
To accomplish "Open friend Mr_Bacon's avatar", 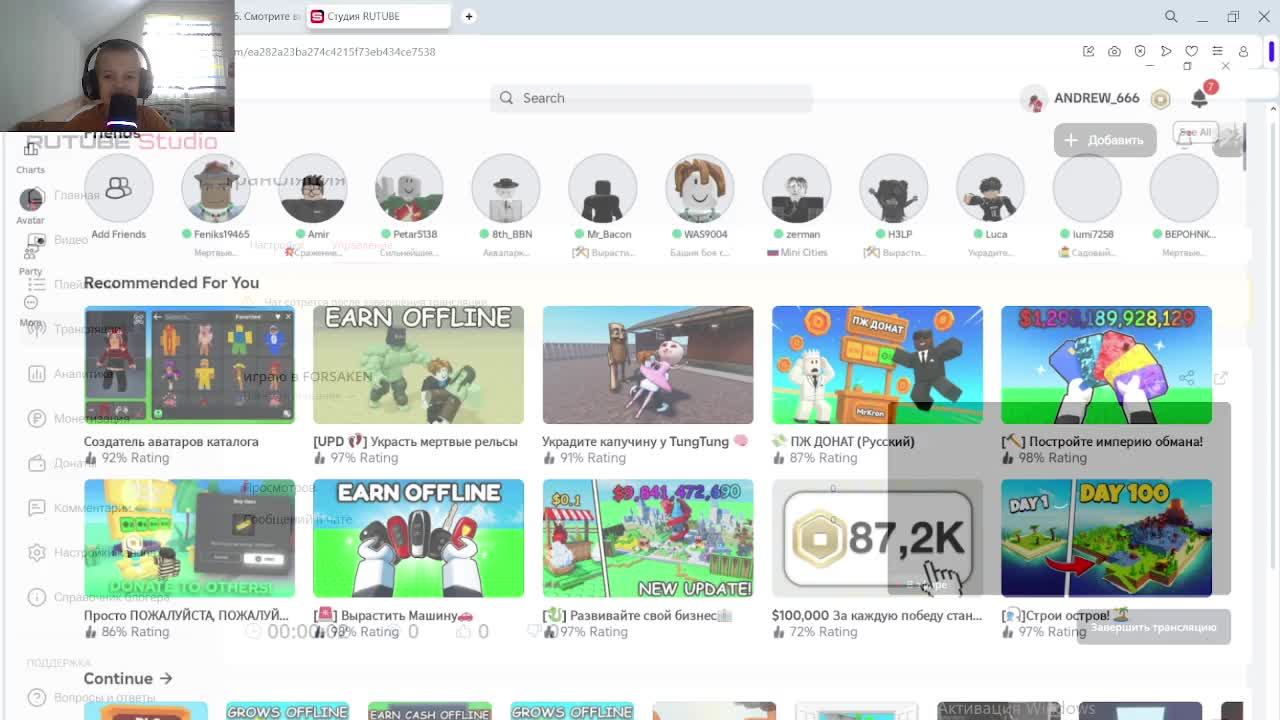I will [603, 188].
